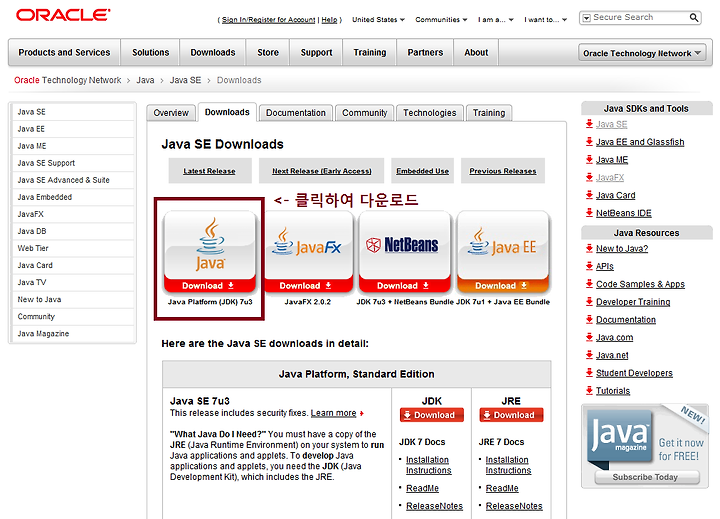Open JDK Installation Instructions link
720x519 pixels.
click(x=428, y=465)
